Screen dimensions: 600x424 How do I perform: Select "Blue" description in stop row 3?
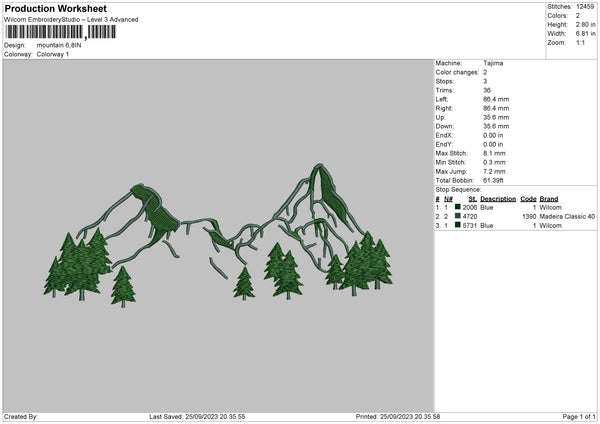coord(487,226)
